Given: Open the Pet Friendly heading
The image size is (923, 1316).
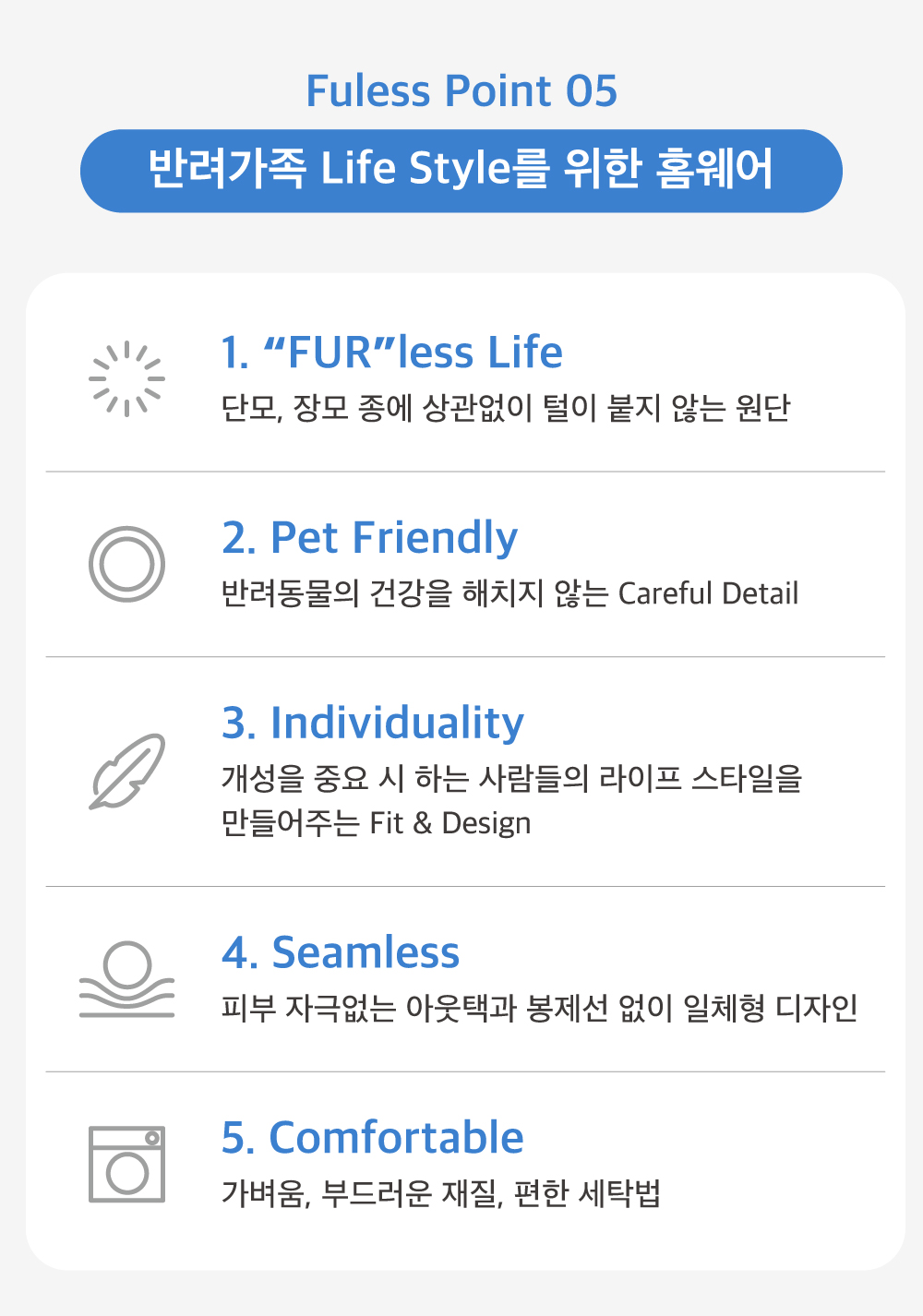Looking at the screenshot, I should coord(369,537).
